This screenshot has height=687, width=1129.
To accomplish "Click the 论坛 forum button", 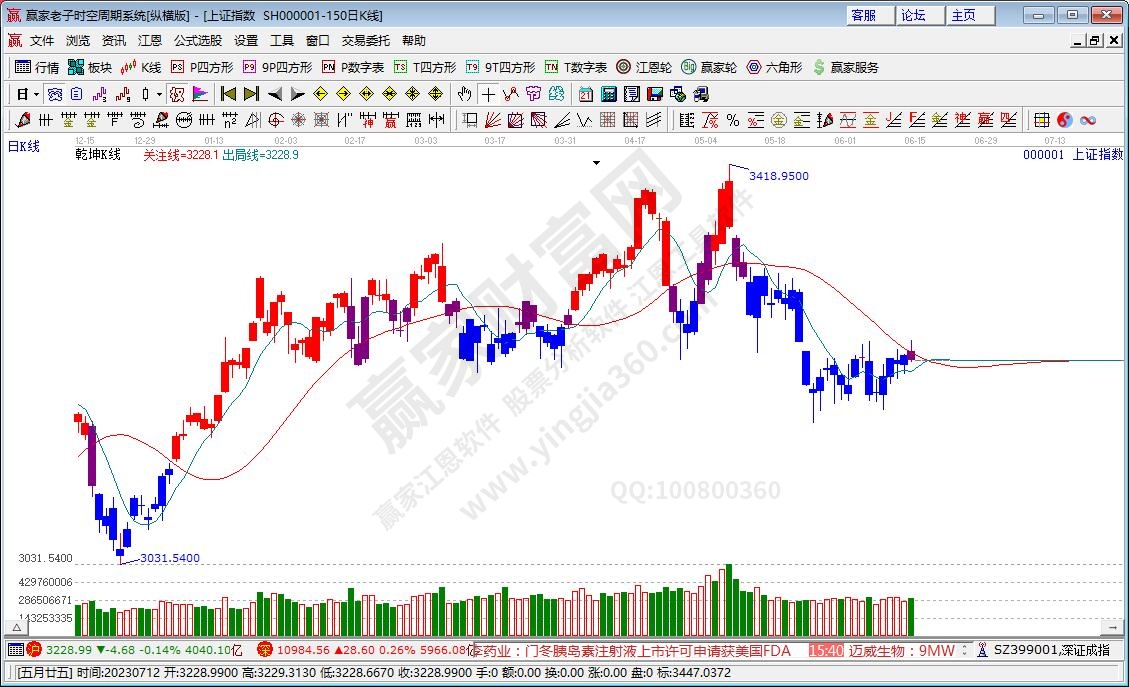I will click(x=913, y=15).
